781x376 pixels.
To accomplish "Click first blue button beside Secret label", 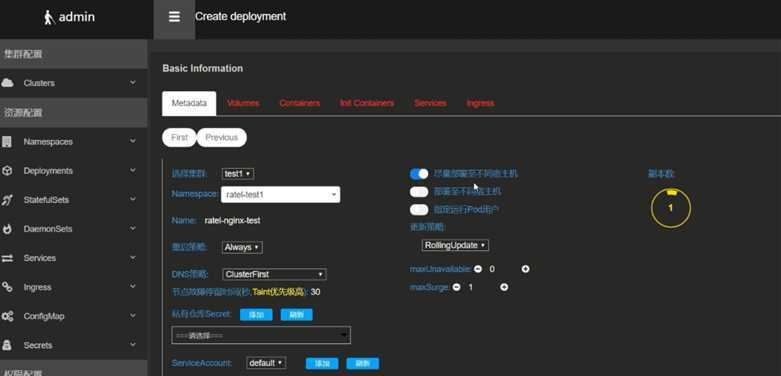I will [256, 315].
